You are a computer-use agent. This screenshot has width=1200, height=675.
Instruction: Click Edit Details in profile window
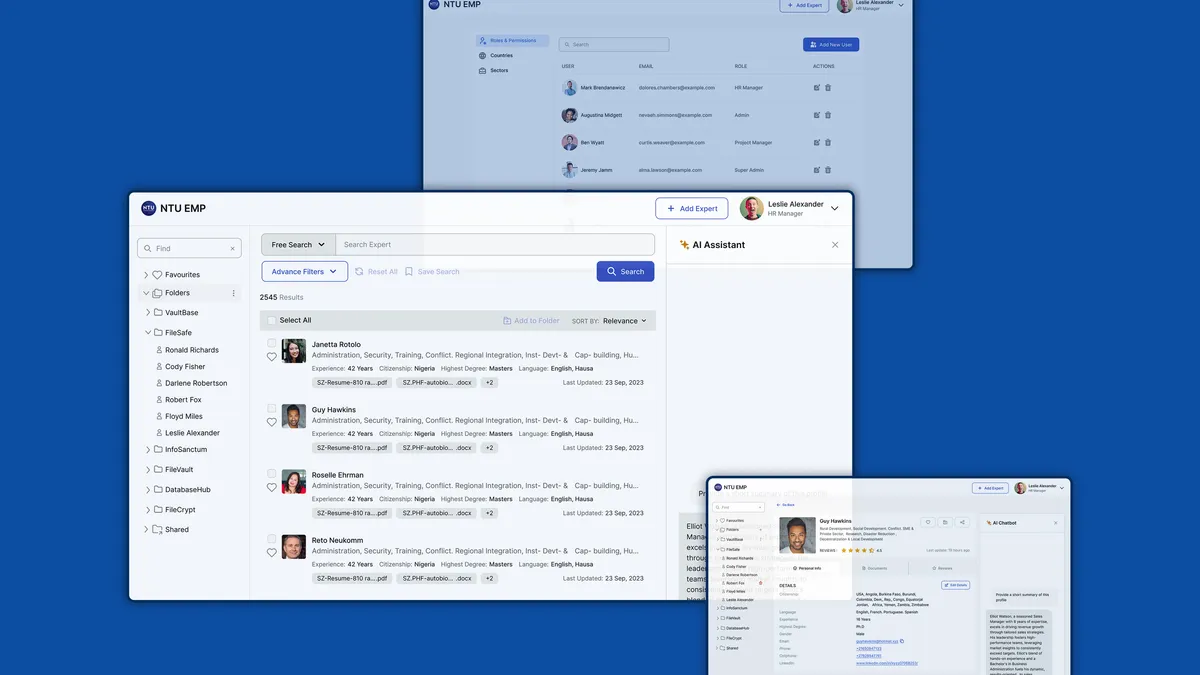(955, 585)
